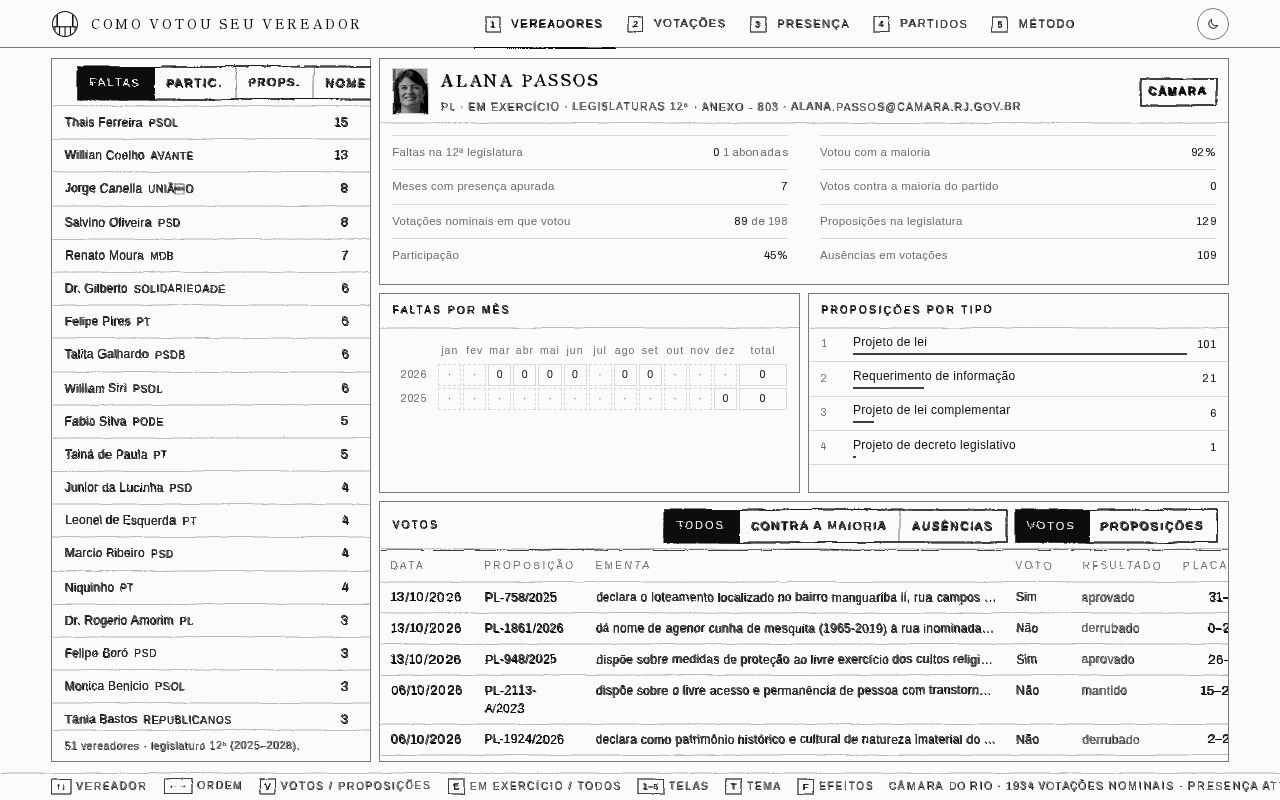The width and height of the screenshot is (1280, 800).
Task: Show Todos in the votes filter
Action: (x=701, y=526)
